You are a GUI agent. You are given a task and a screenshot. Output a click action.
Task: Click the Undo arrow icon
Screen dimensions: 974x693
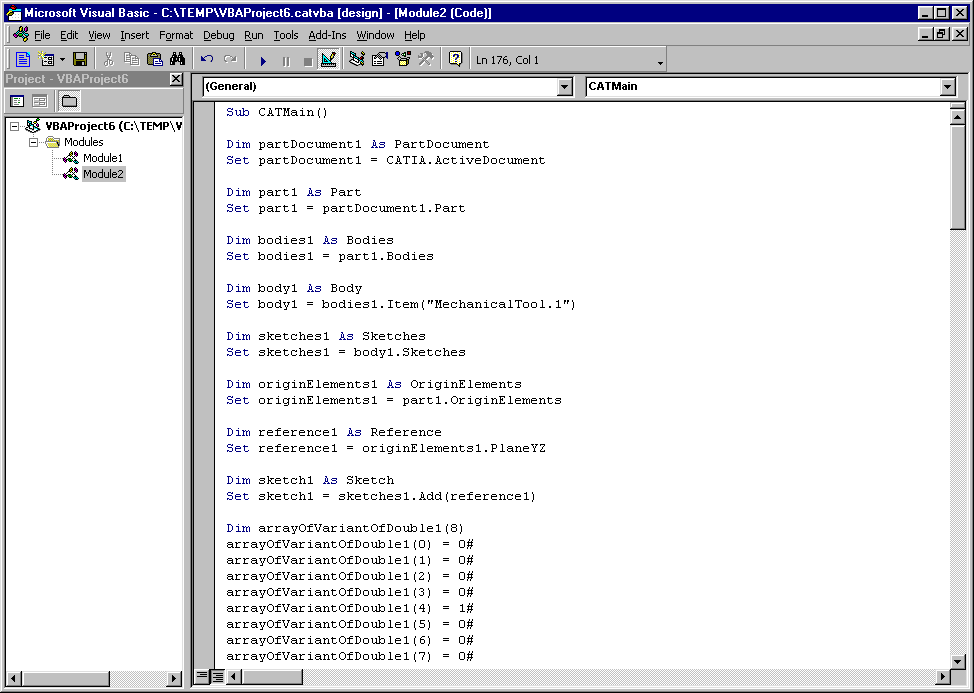(207, 60)
